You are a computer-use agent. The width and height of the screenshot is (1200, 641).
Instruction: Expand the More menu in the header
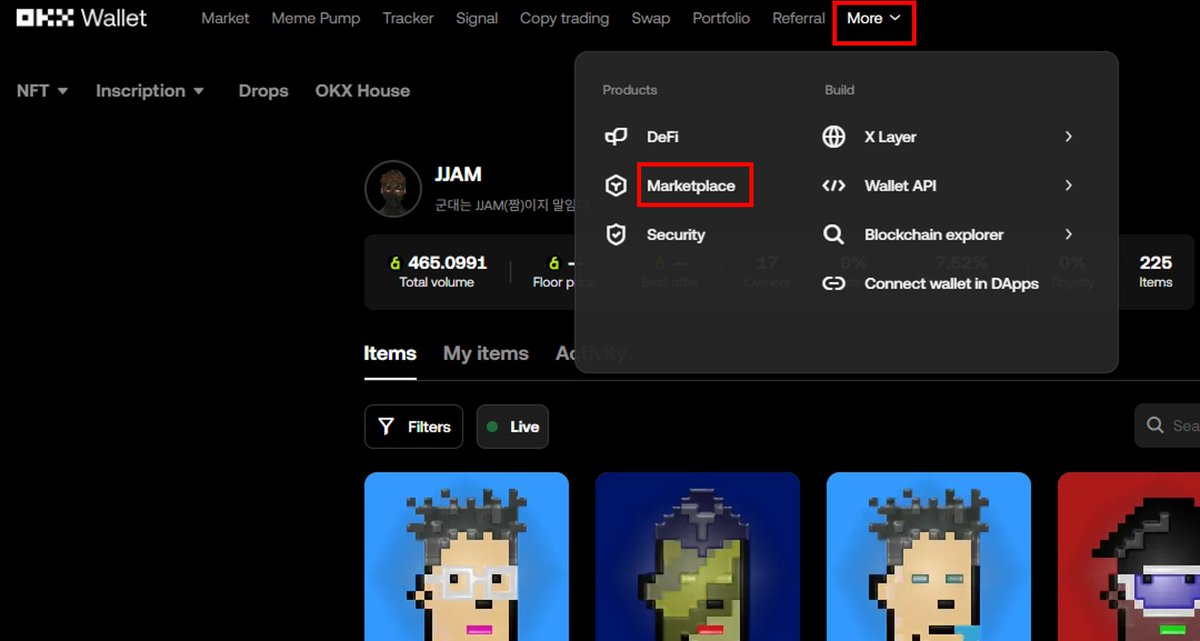pos(874,19)
